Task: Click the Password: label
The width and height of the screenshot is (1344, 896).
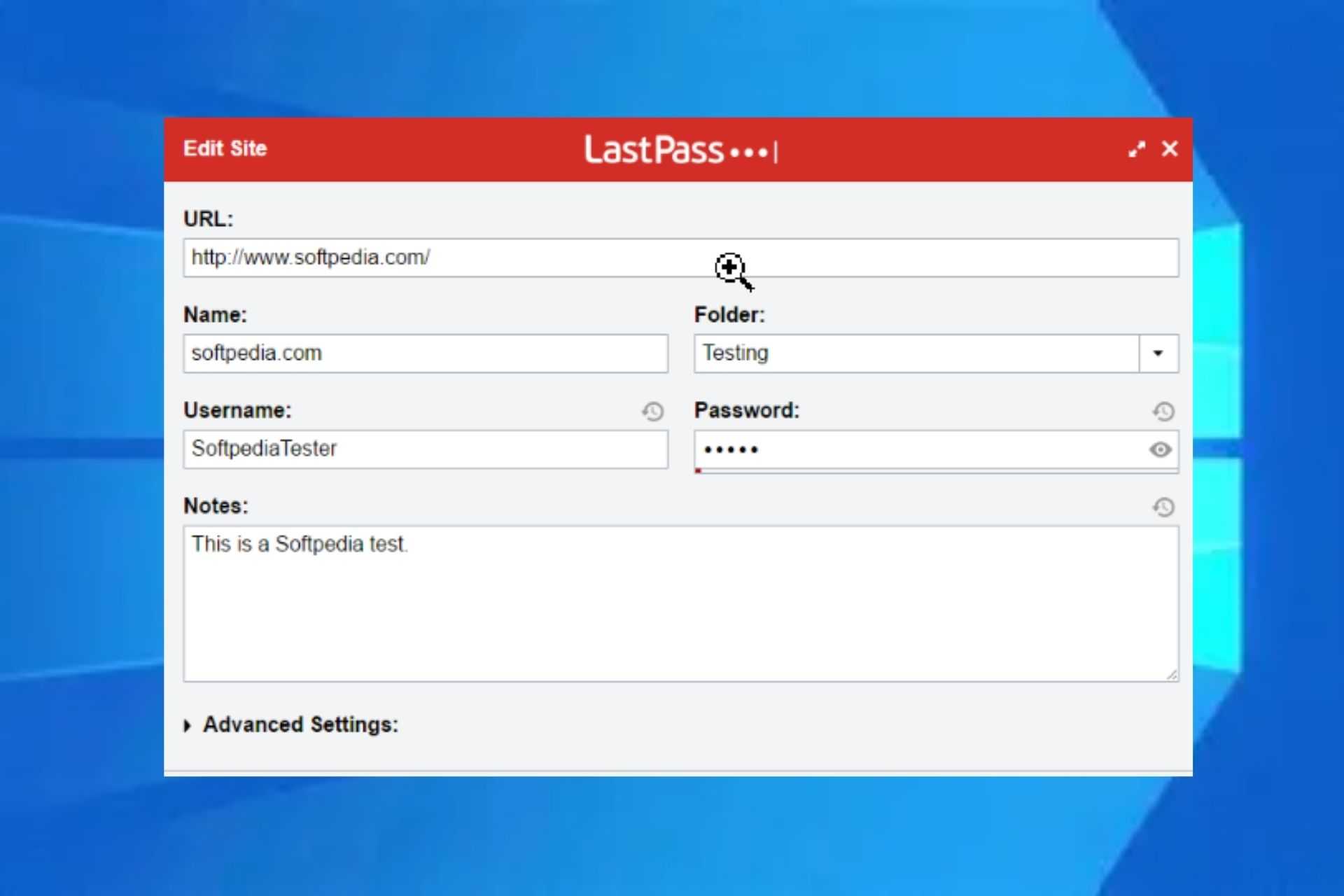Action: click(x=746, y=410)
